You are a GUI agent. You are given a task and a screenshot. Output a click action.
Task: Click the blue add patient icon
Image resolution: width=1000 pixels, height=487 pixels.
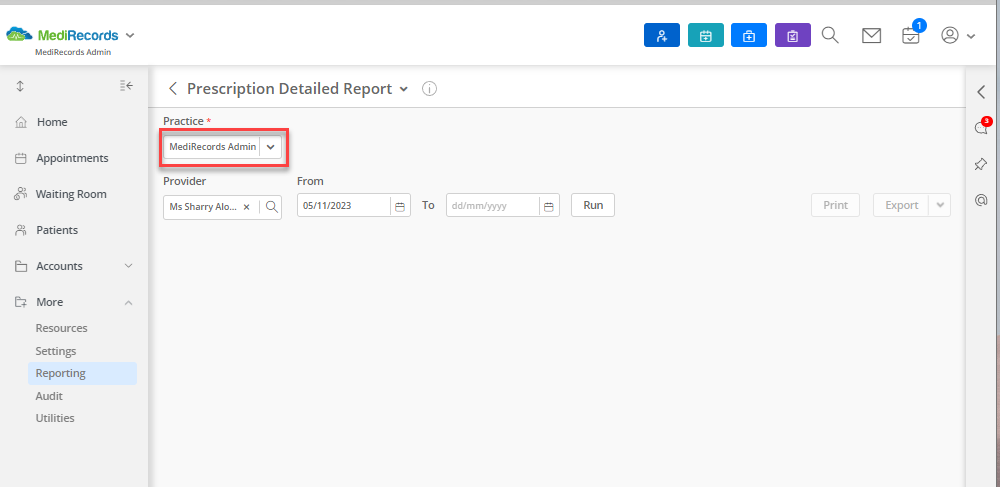pos(662,35)
